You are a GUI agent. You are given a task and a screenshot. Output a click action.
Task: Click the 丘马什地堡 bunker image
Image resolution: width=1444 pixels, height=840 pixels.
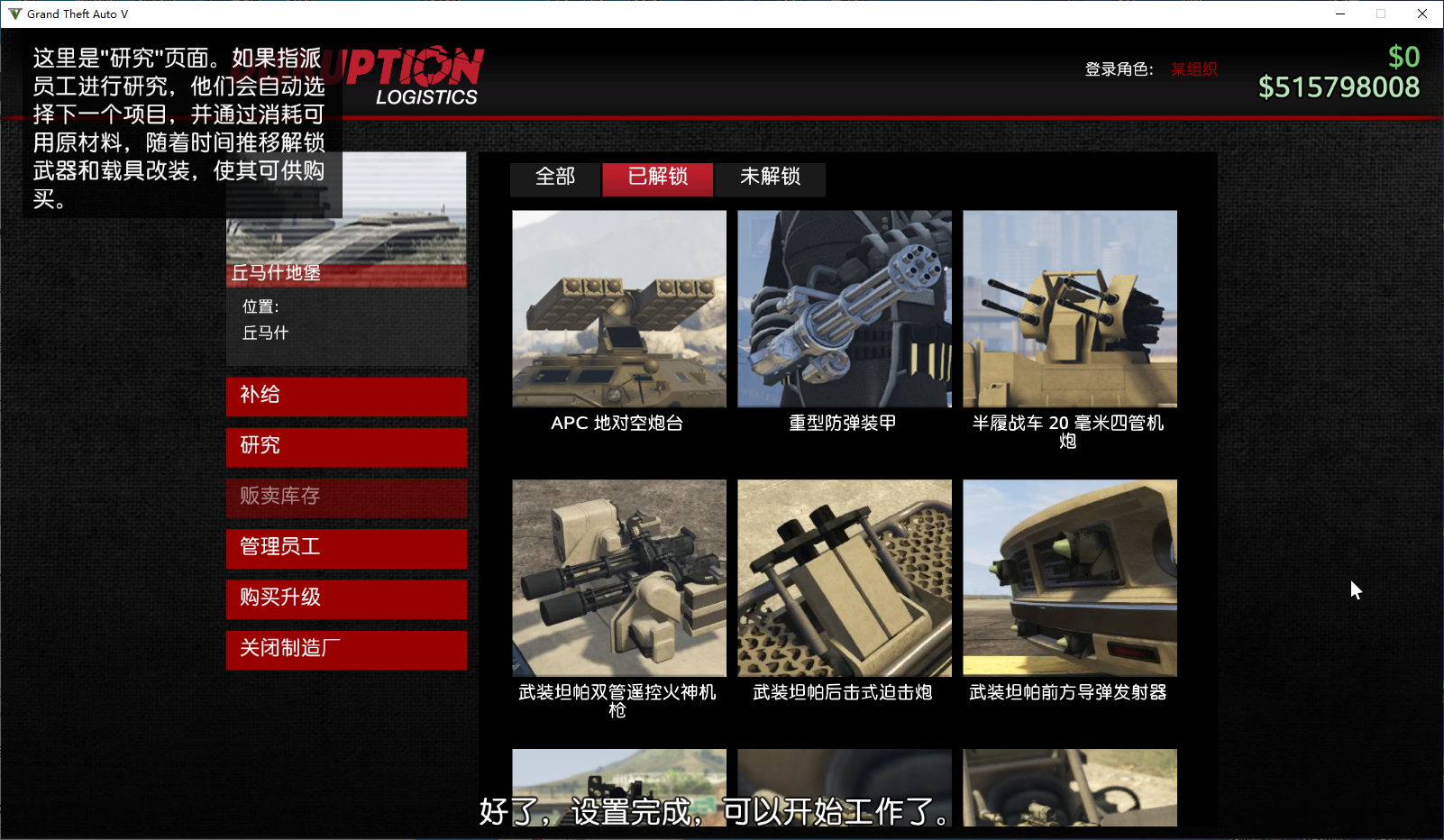347,220
